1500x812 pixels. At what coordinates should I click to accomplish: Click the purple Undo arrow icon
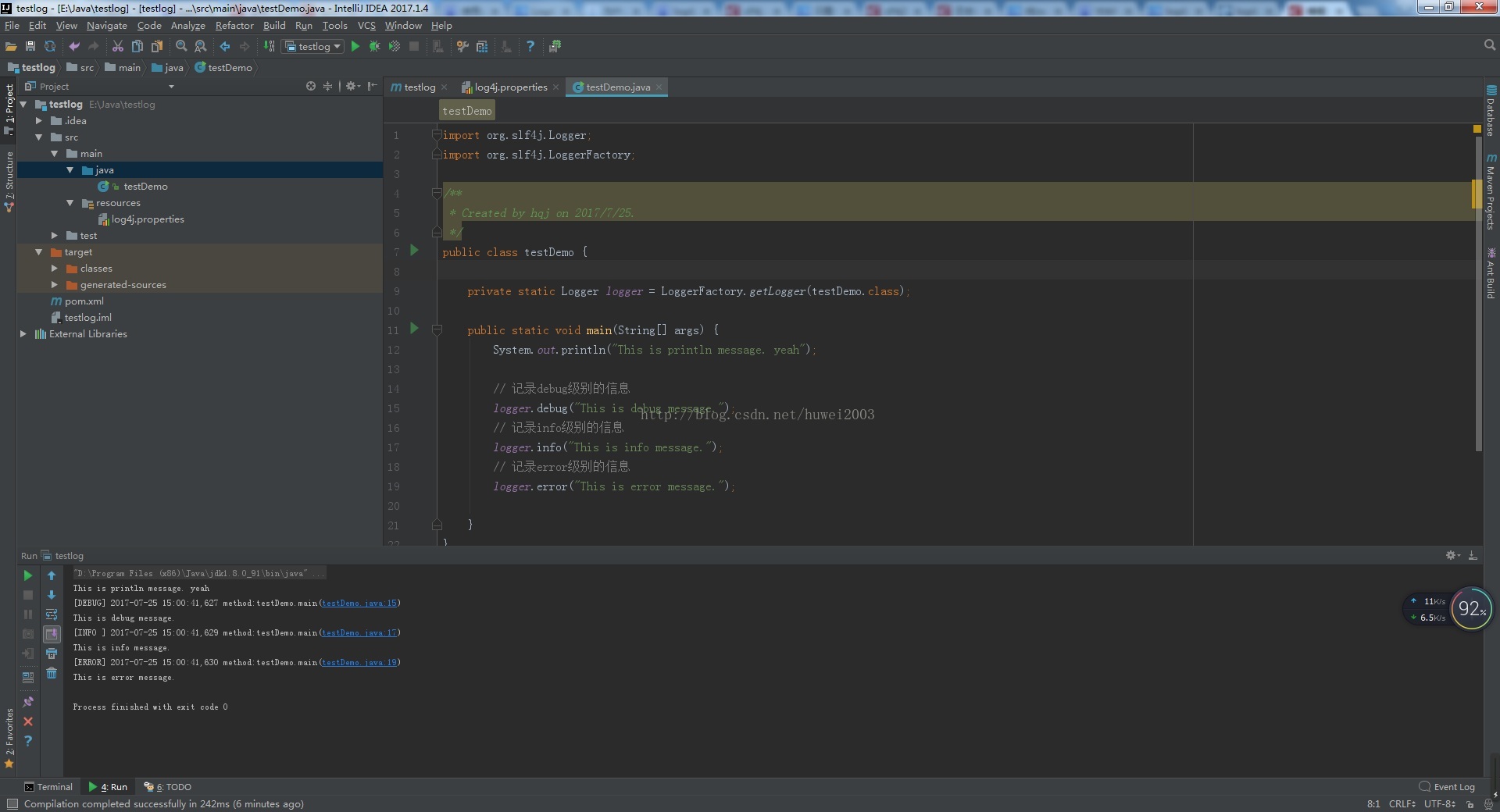click(x=74, y=47)
